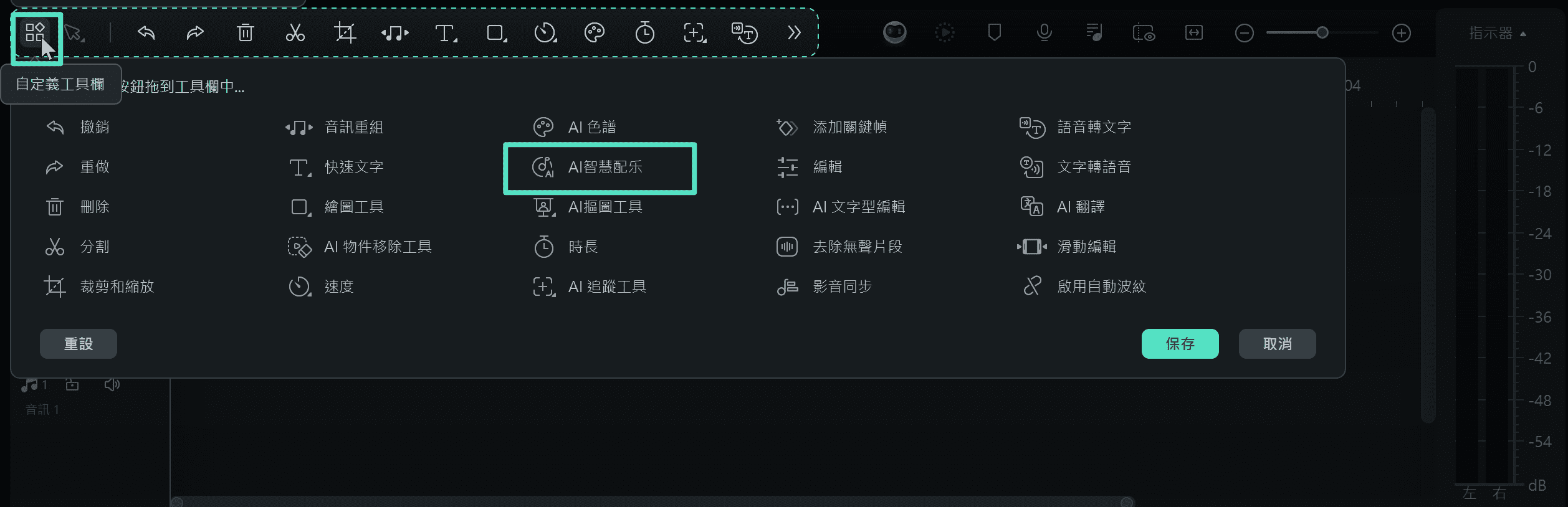The width and height of the screenshot is (1568, 507).
Task: Click the AI tracking toolbar icon
Action: (x=695, y=32)
